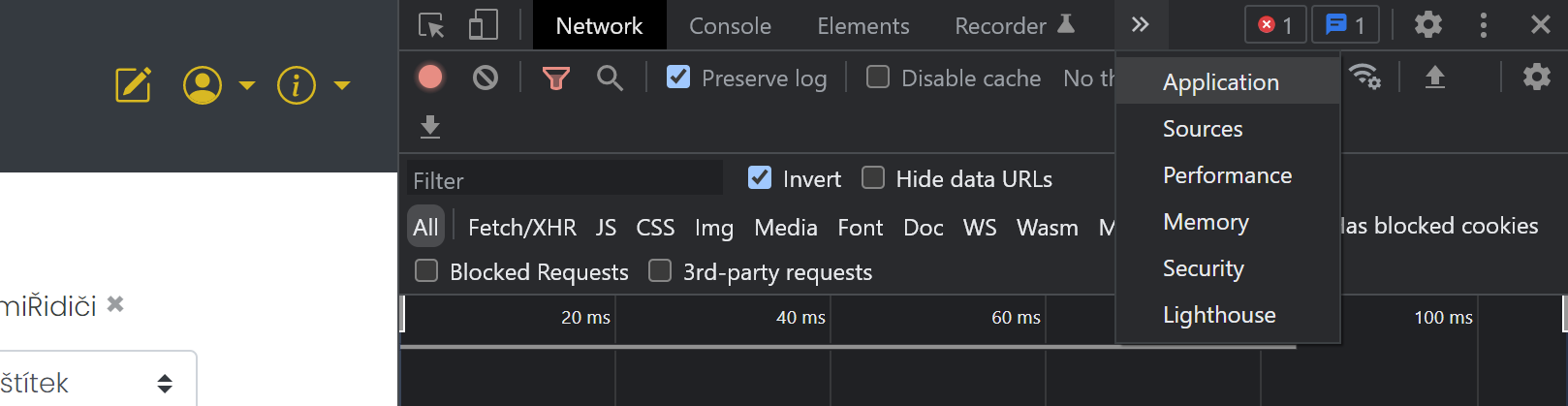The height and width of the screenshot is (406, 1568).
Task: Collapse the more tabs chevron menu
Action: coord(1141,25)
